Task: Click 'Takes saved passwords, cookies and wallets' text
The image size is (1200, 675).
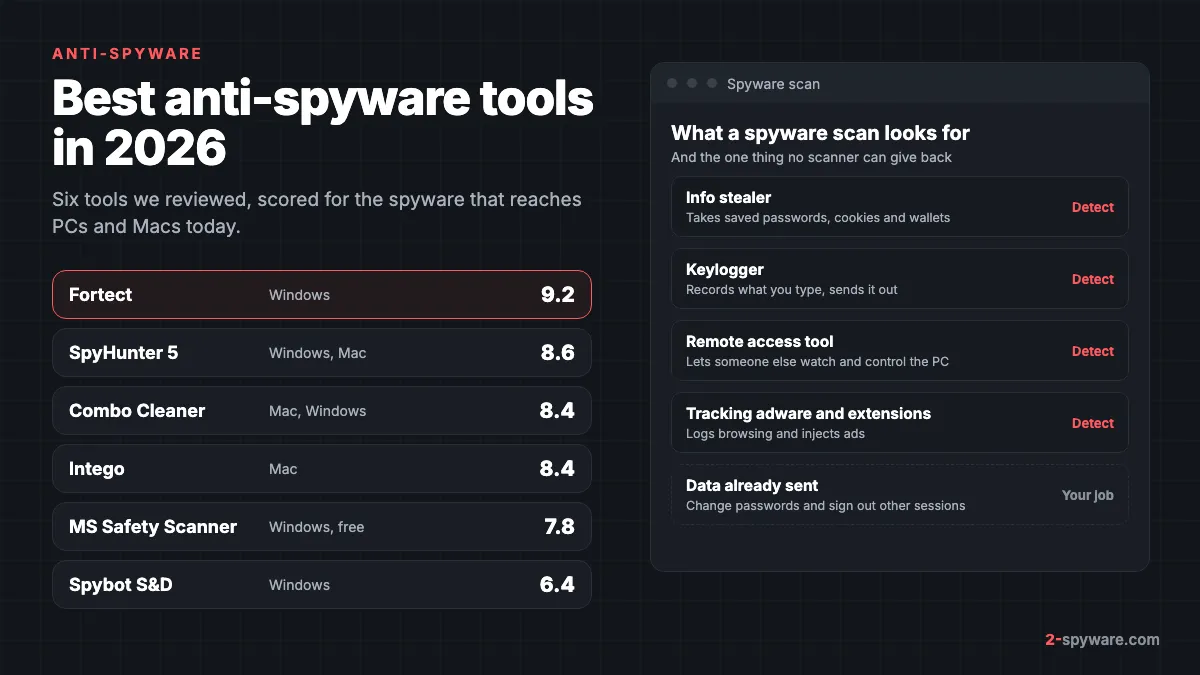Action: (x=818, y=218)
